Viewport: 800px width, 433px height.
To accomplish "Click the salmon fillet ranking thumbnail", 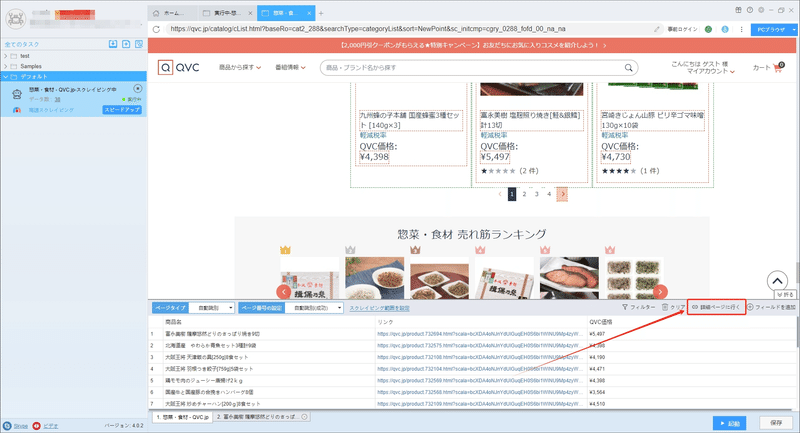I will [x=569, y=278].
